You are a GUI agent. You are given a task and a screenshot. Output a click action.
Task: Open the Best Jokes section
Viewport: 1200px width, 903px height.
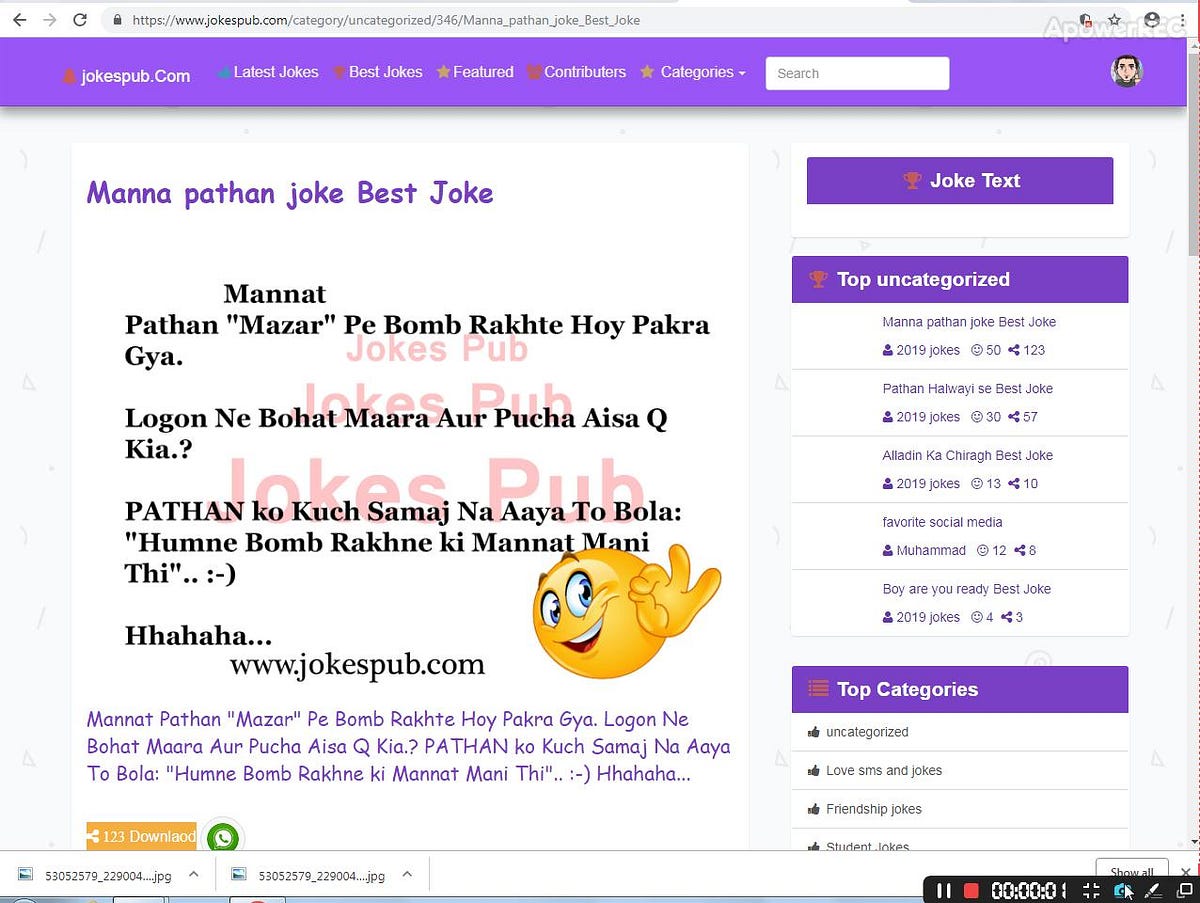(x=386, y=72)
